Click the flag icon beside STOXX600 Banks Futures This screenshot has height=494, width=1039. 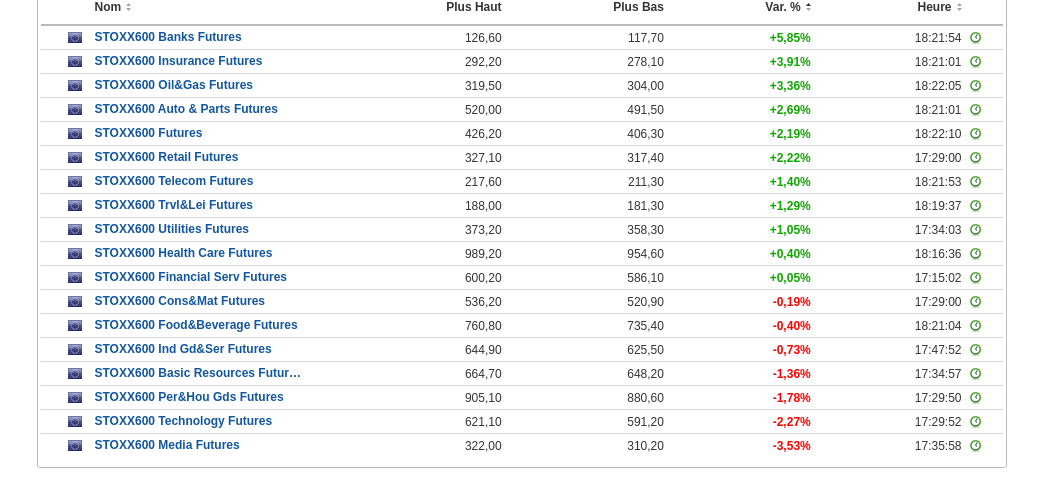(75, 38)
